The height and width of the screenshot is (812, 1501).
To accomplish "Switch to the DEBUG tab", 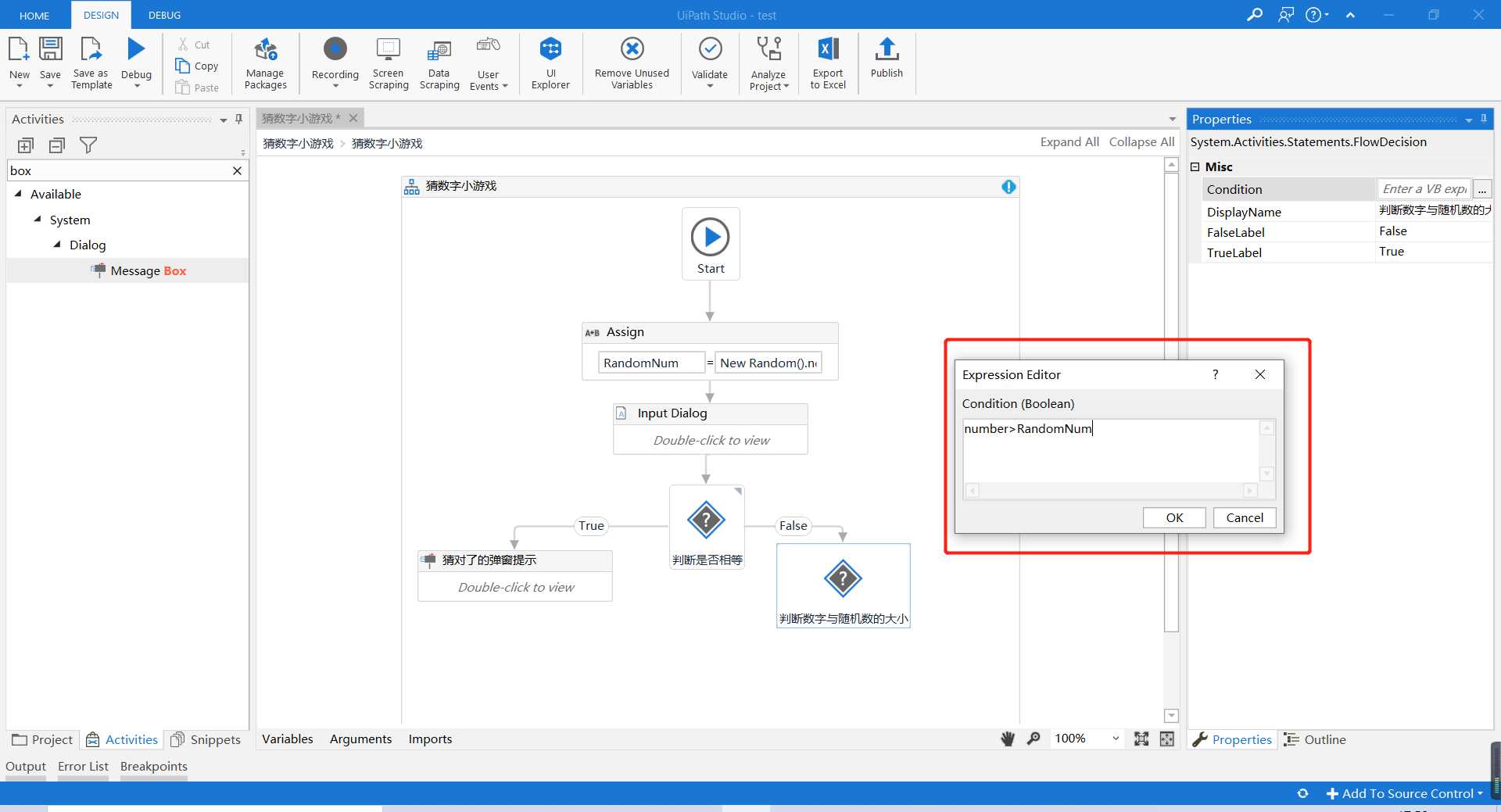I will (x=164, y=15).
